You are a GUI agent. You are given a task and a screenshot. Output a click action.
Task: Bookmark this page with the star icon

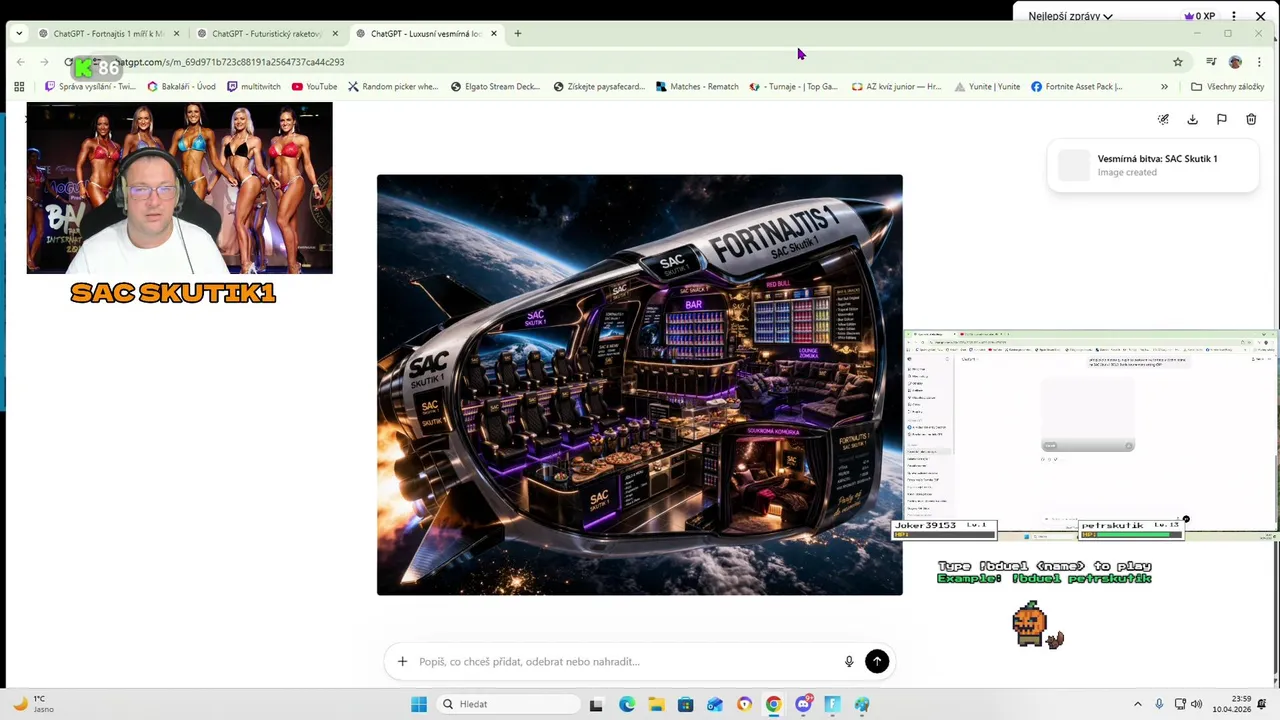[1178, 62]
